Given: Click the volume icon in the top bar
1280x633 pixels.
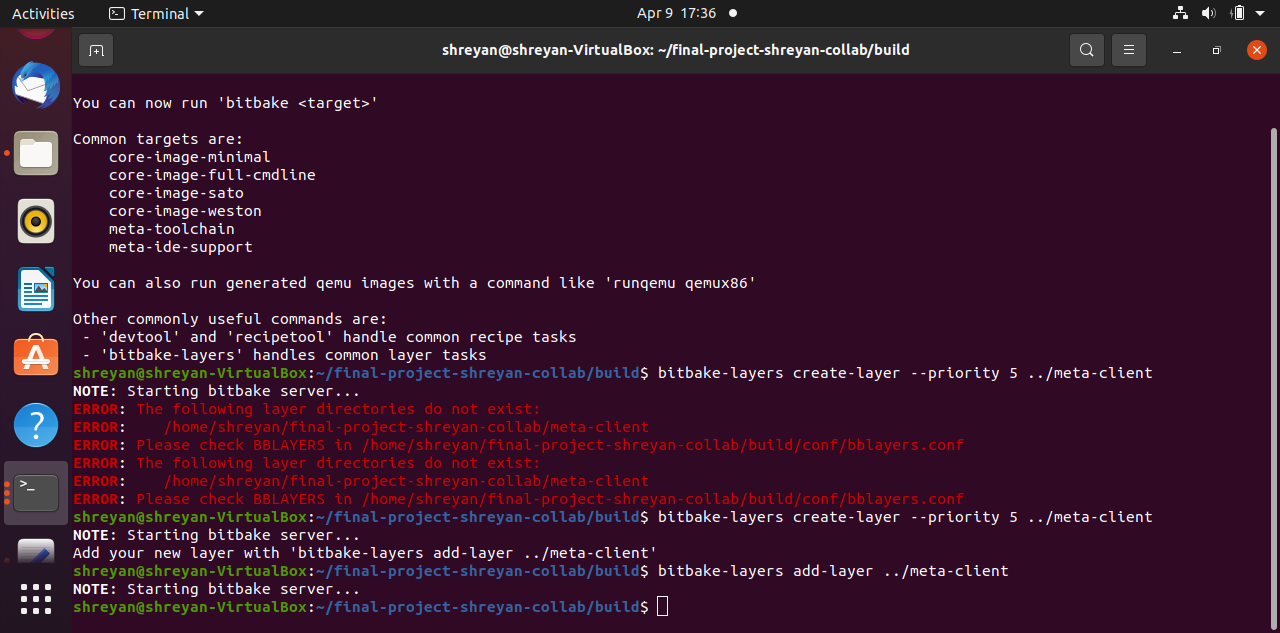Looking at the screenshot, I should click(x=1209, y=13).
